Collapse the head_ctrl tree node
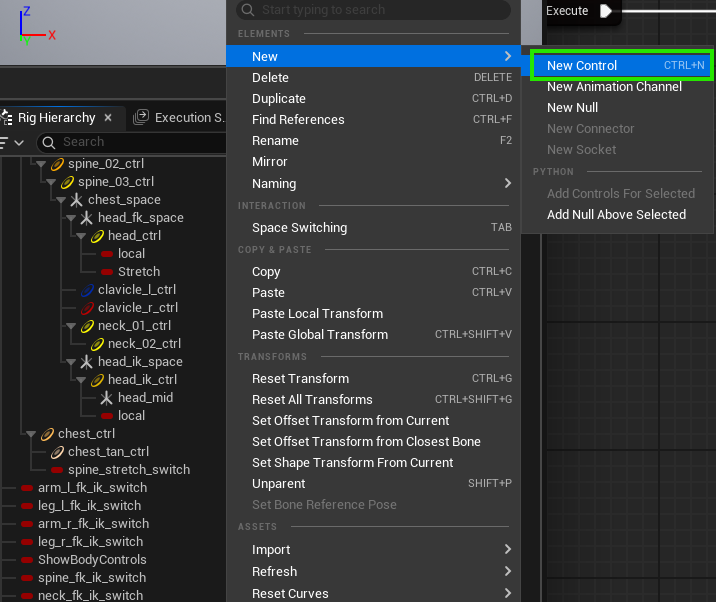The height and width of the screenshot is (602, 716). (x=82, y=236)
